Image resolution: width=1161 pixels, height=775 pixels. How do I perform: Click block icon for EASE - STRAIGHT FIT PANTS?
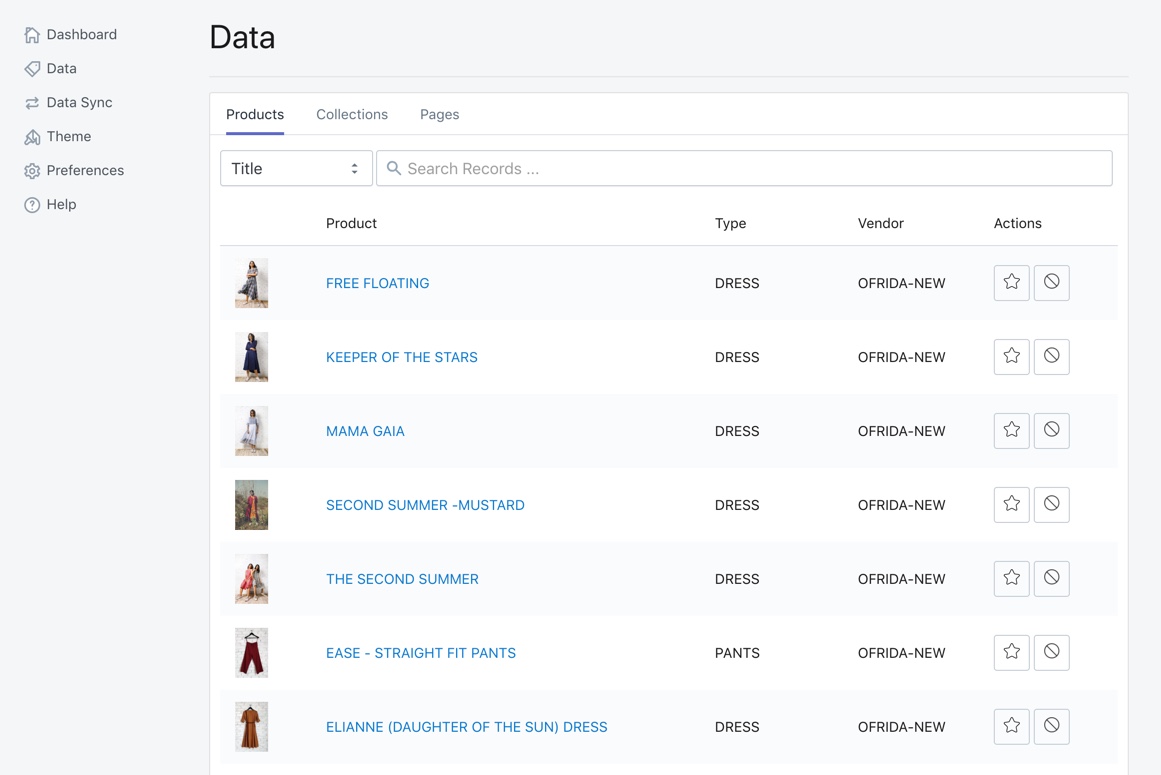coord(1051,653)
